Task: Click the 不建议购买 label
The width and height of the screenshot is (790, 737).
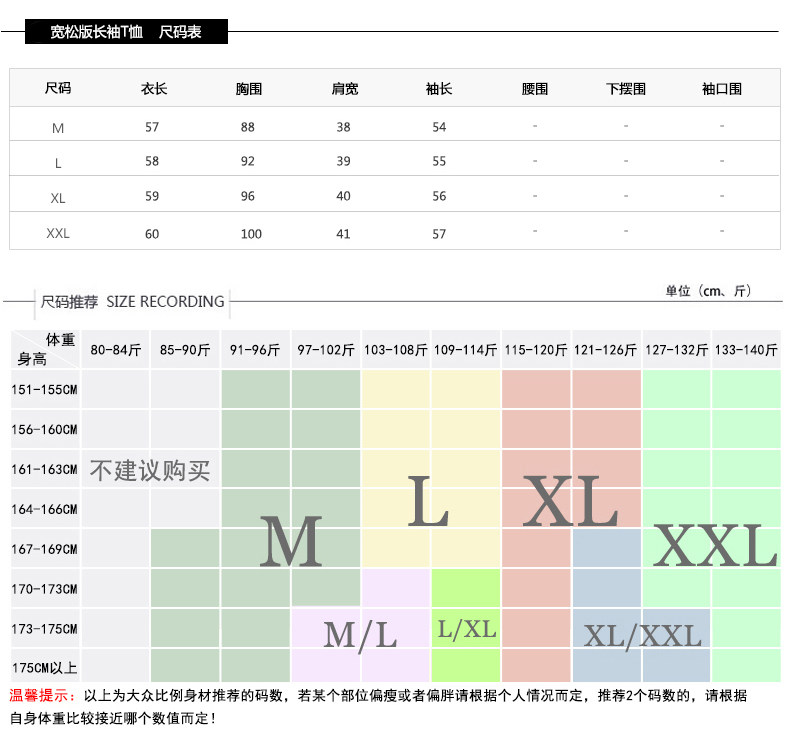Action: coord(150,471)
